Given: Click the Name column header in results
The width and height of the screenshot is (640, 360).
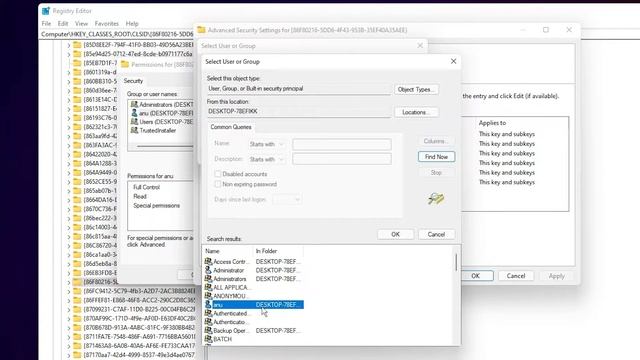Looking at the screenshot, I should (228, 251).
